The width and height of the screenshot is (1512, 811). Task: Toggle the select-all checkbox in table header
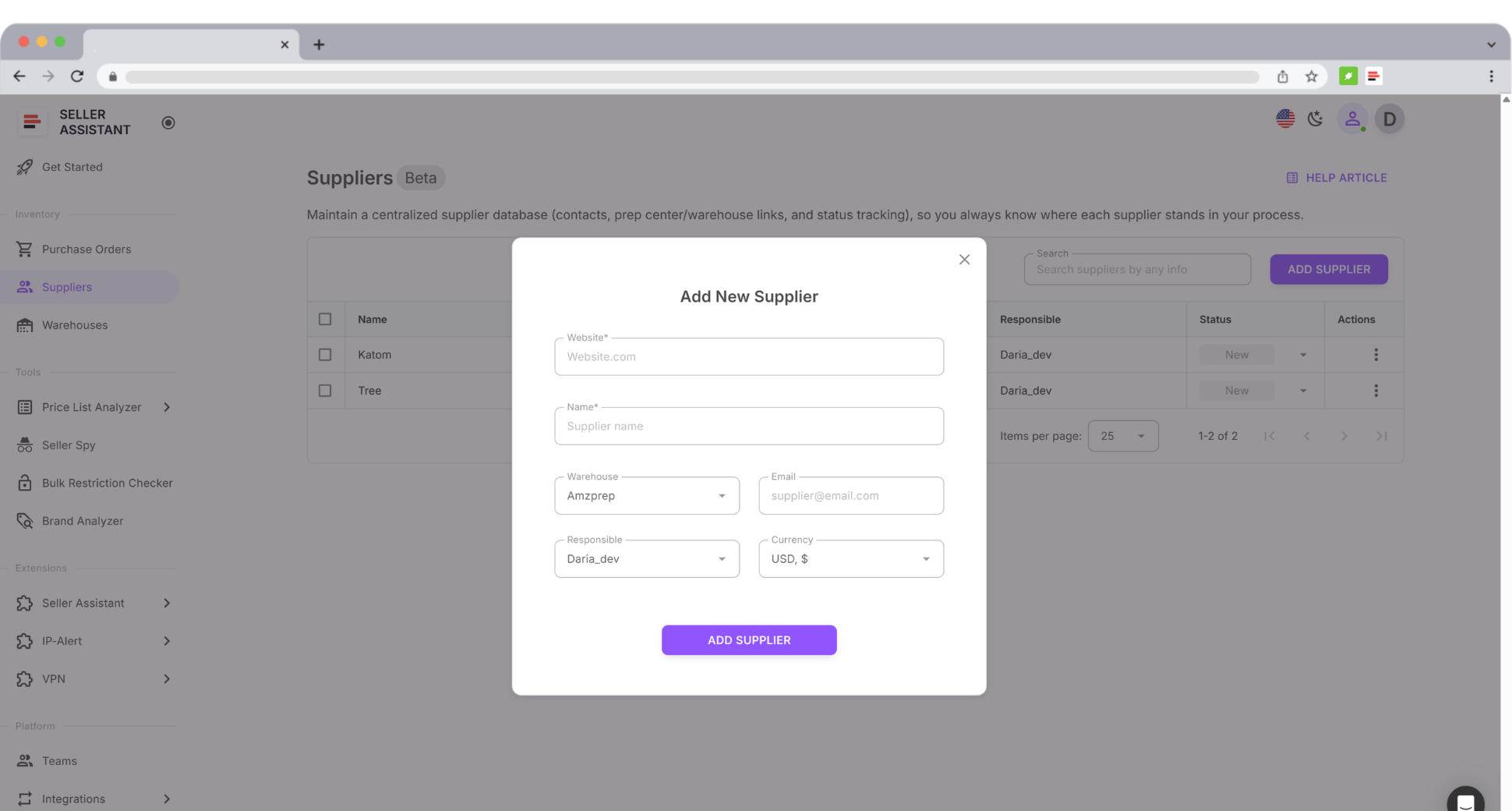click(x=326, y=319)
